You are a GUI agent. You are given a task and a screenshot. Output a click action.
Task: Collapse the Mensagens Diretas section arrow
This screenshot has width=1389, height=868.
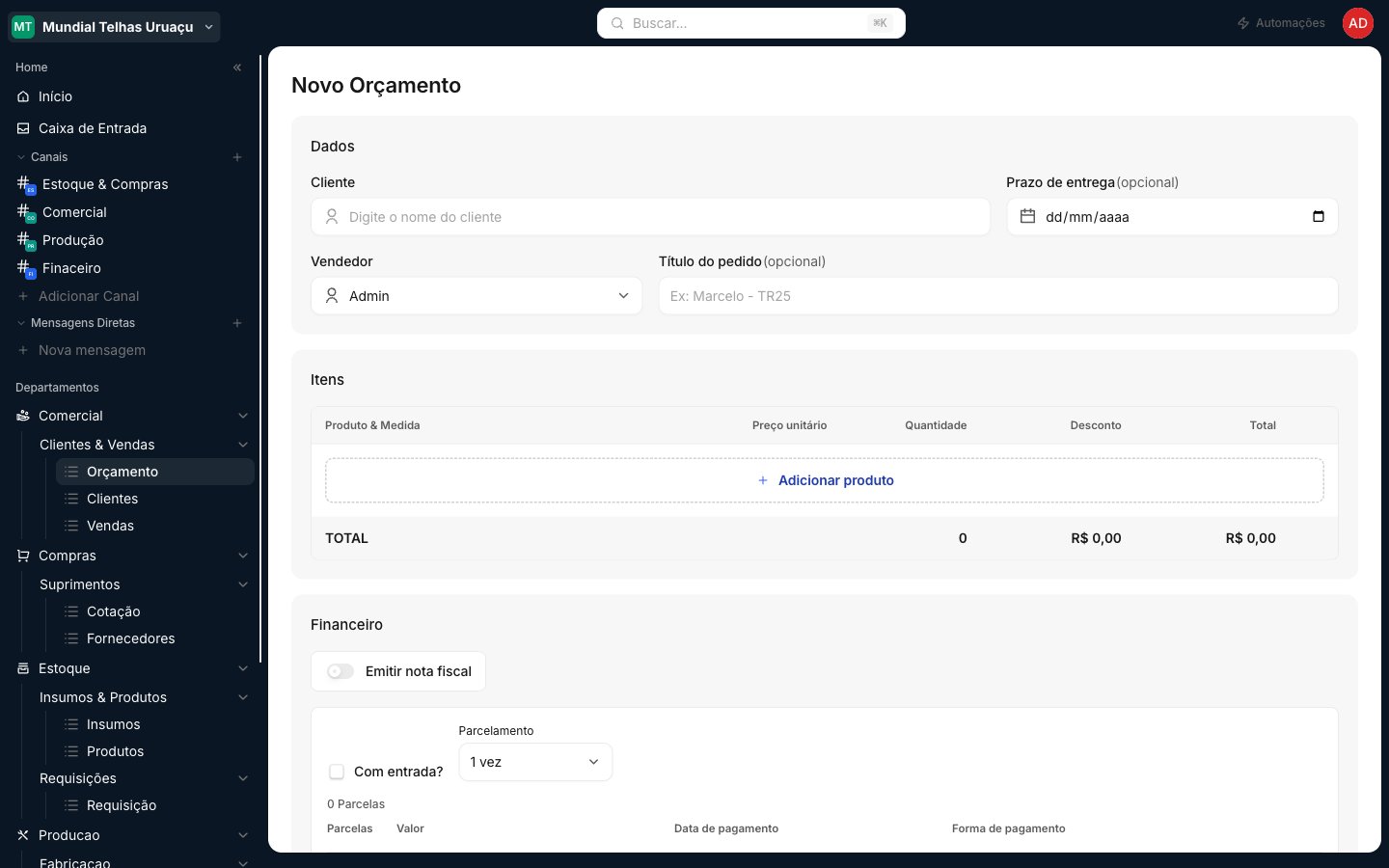[21, 323]
